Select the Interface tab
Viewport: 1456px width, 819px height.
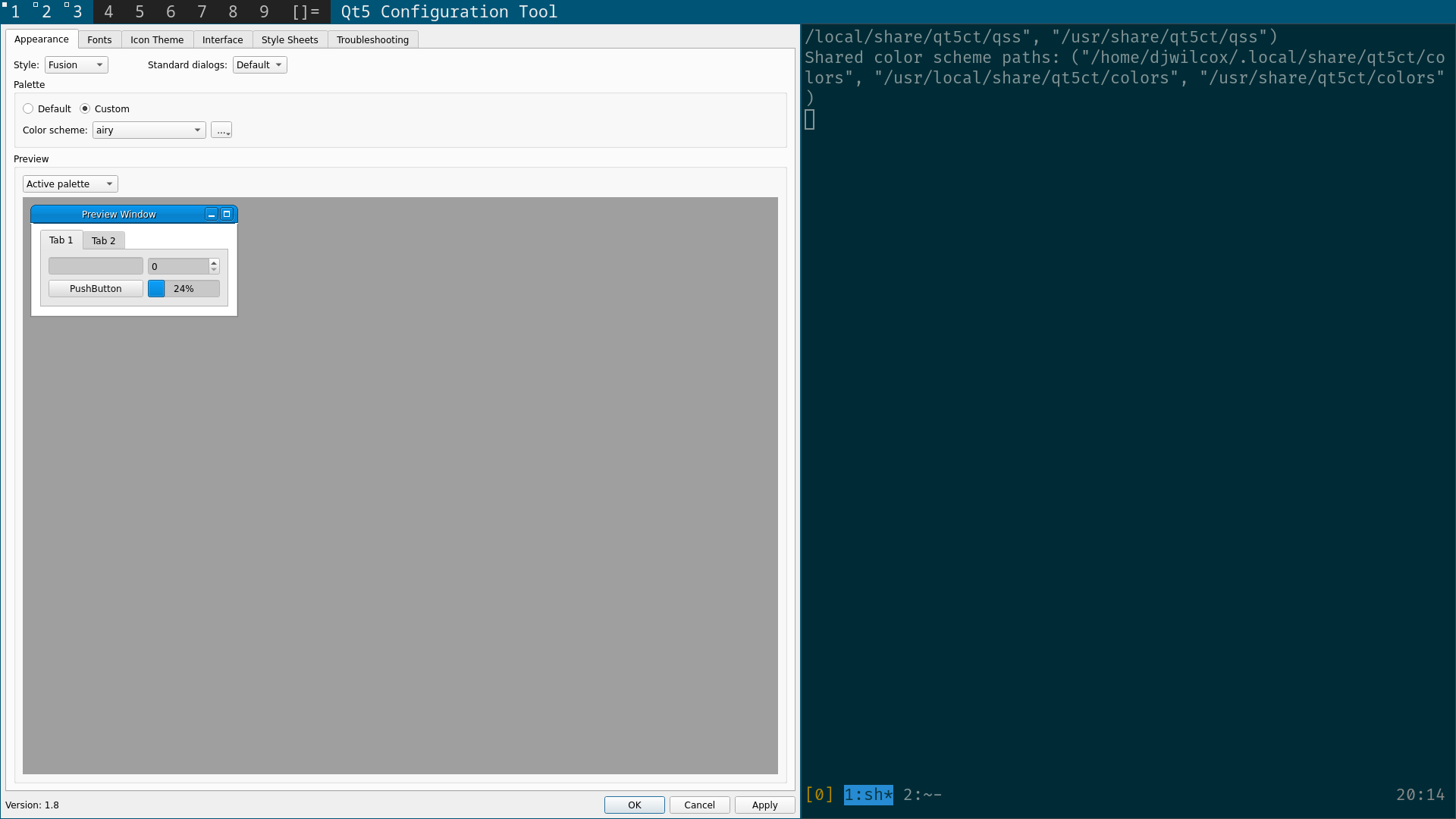point(222,39)
